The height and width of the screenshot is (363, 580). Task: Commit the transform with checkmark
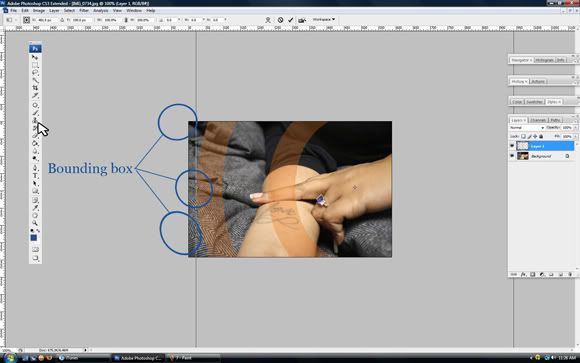291,20
